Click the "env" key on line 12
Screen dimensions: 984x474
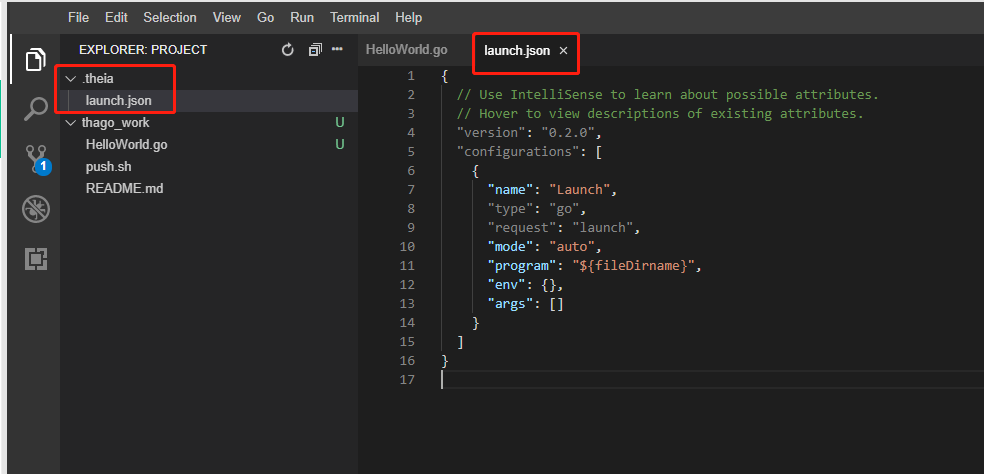(507, 284)
